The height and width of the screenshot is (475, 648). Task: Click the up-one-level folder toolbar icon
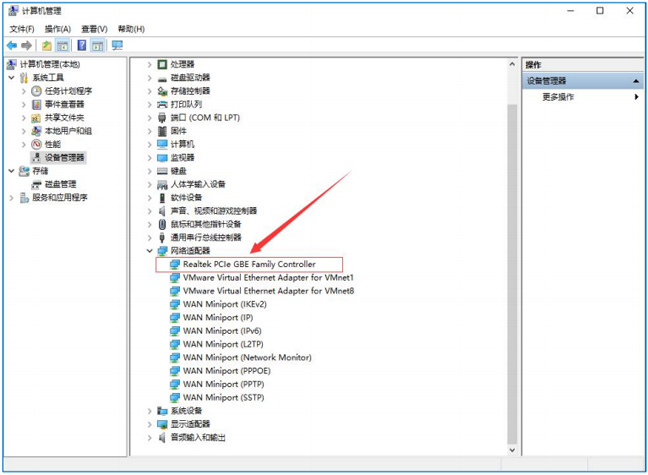46,46
